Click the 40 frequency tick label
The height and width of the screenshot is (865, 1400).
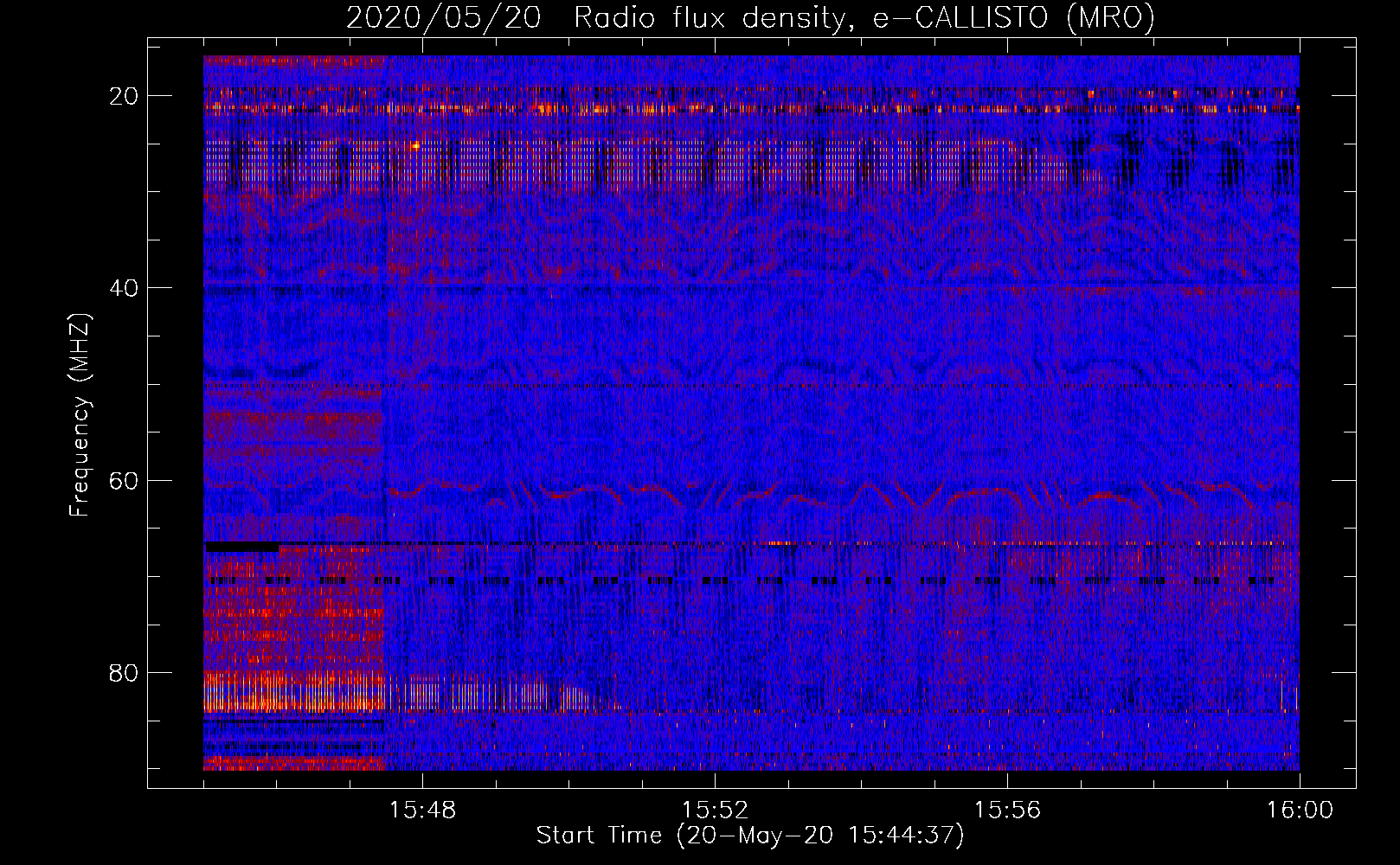[124, 288]
